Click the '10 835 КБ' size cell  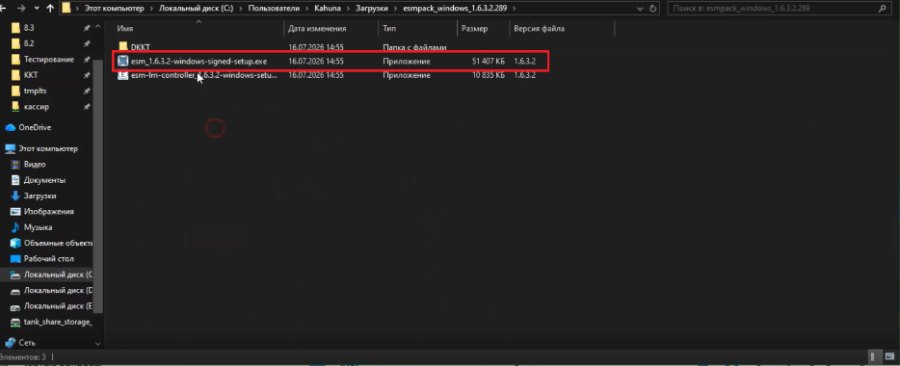488,75
